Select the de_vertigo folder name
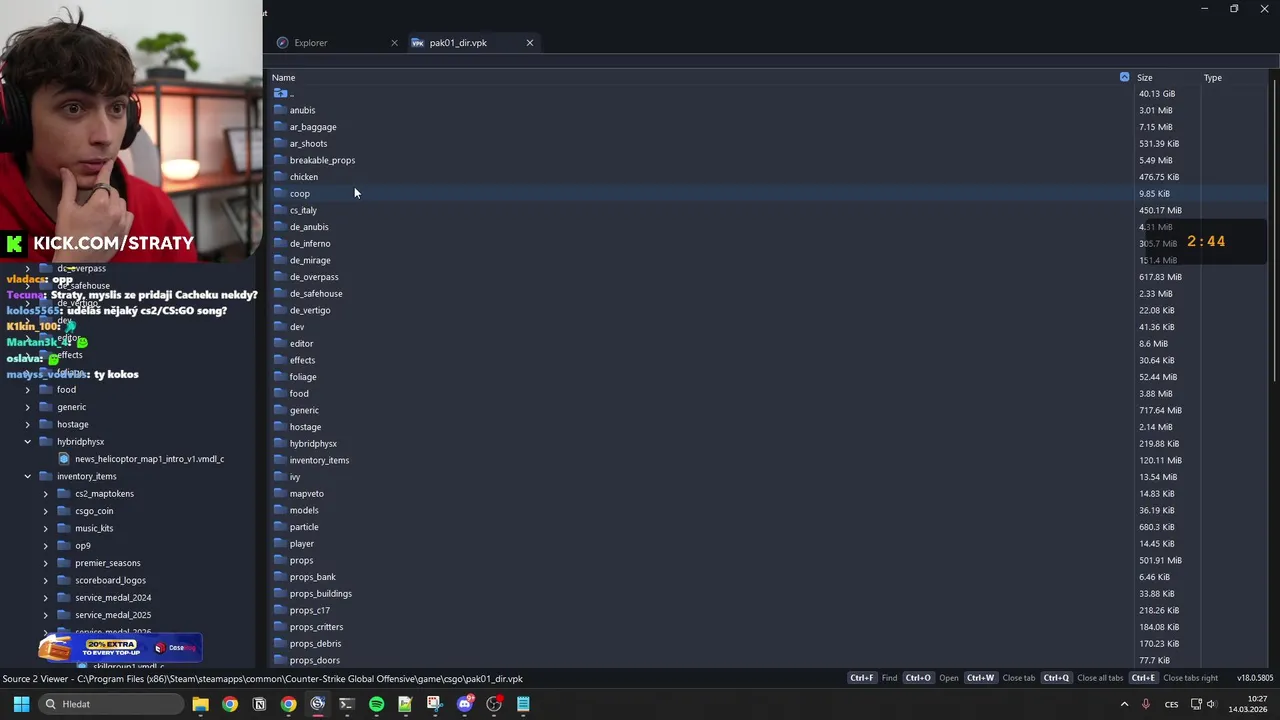1280x720 pixels. tap(310, 310)
